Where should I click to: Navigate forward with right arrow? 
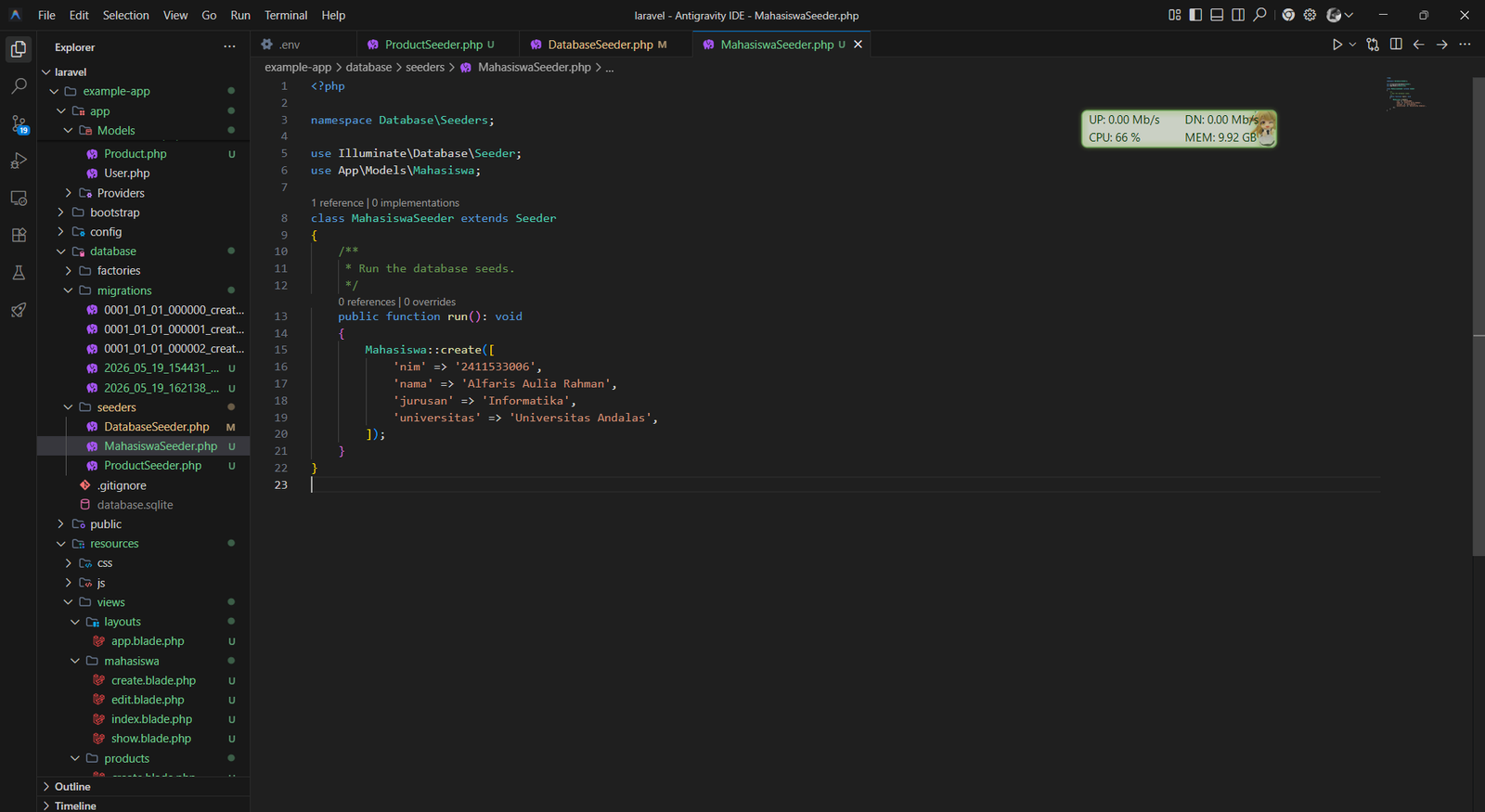point(1442,45)
